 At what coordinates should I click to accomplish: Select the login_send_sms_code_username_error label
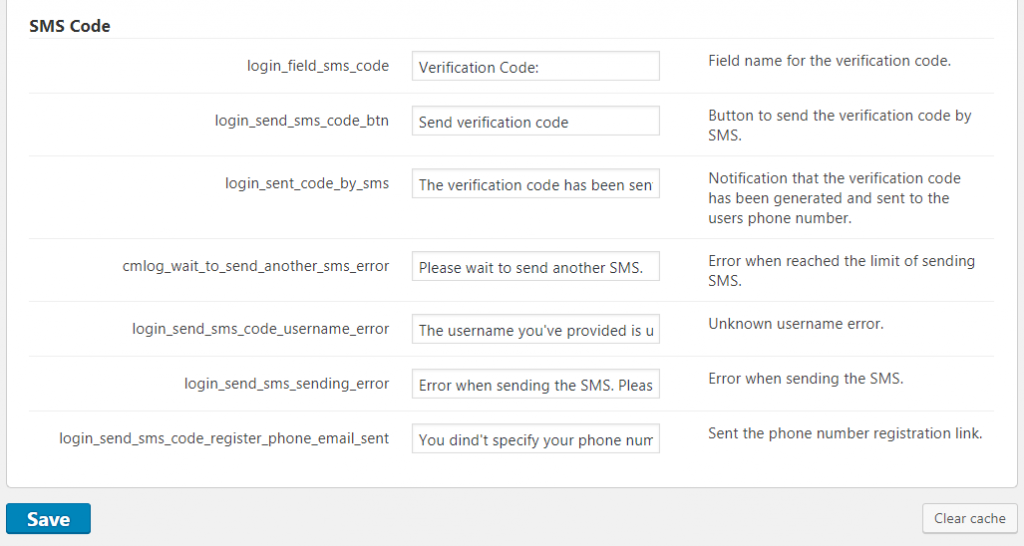pos(260,329)
